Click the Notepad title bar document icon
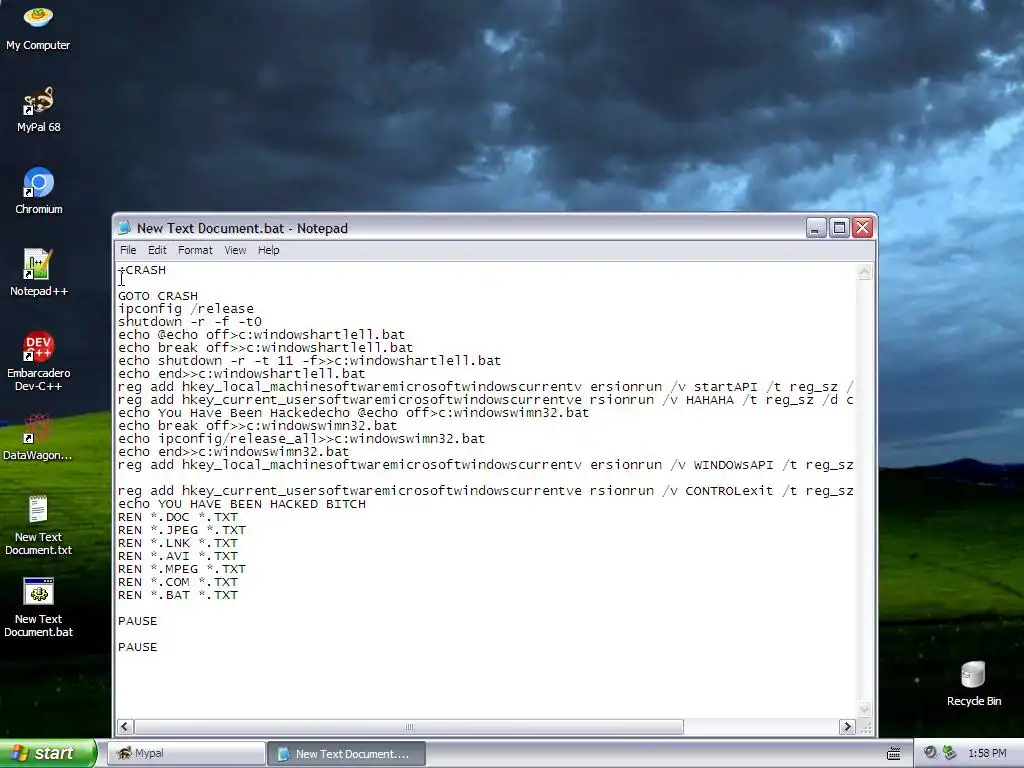The height and width of the screenshot is (768, 1024). 124,228
